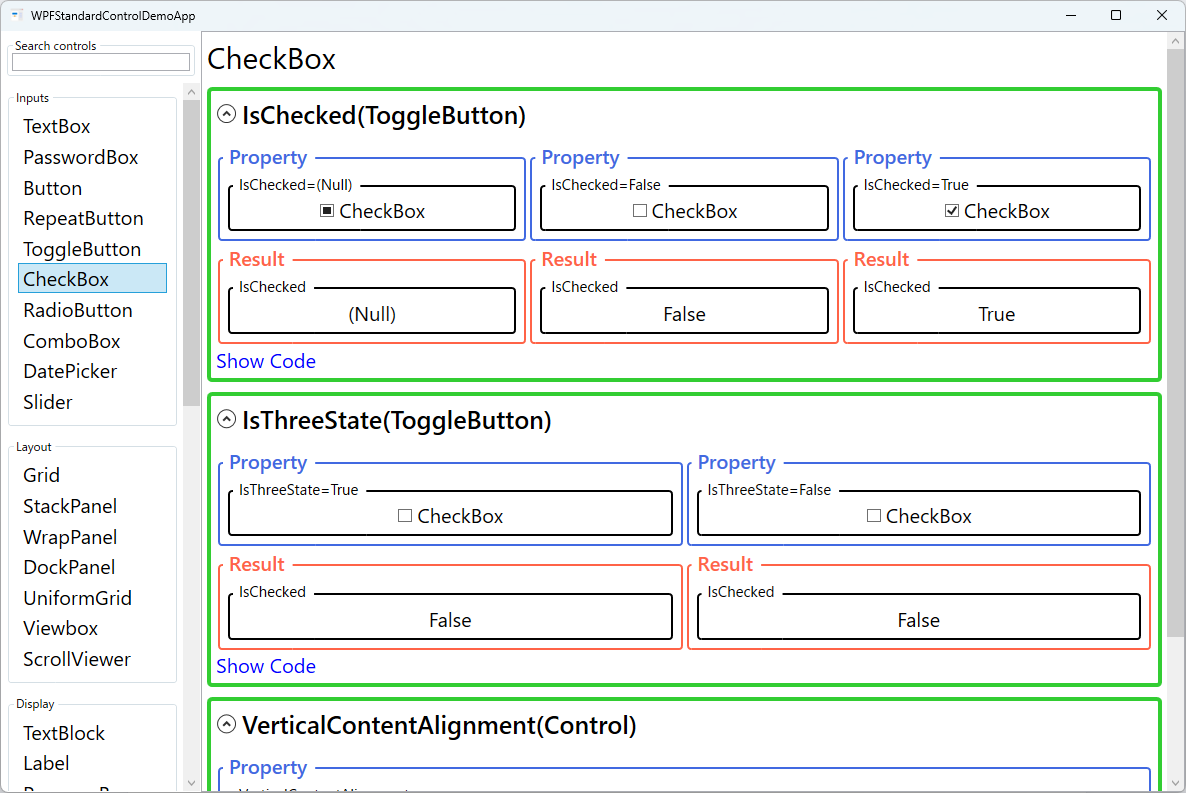Viewport: 1186px width, 793px height.
Task: Click the CheckBox page heading
Action: click(x=272, y=59)
